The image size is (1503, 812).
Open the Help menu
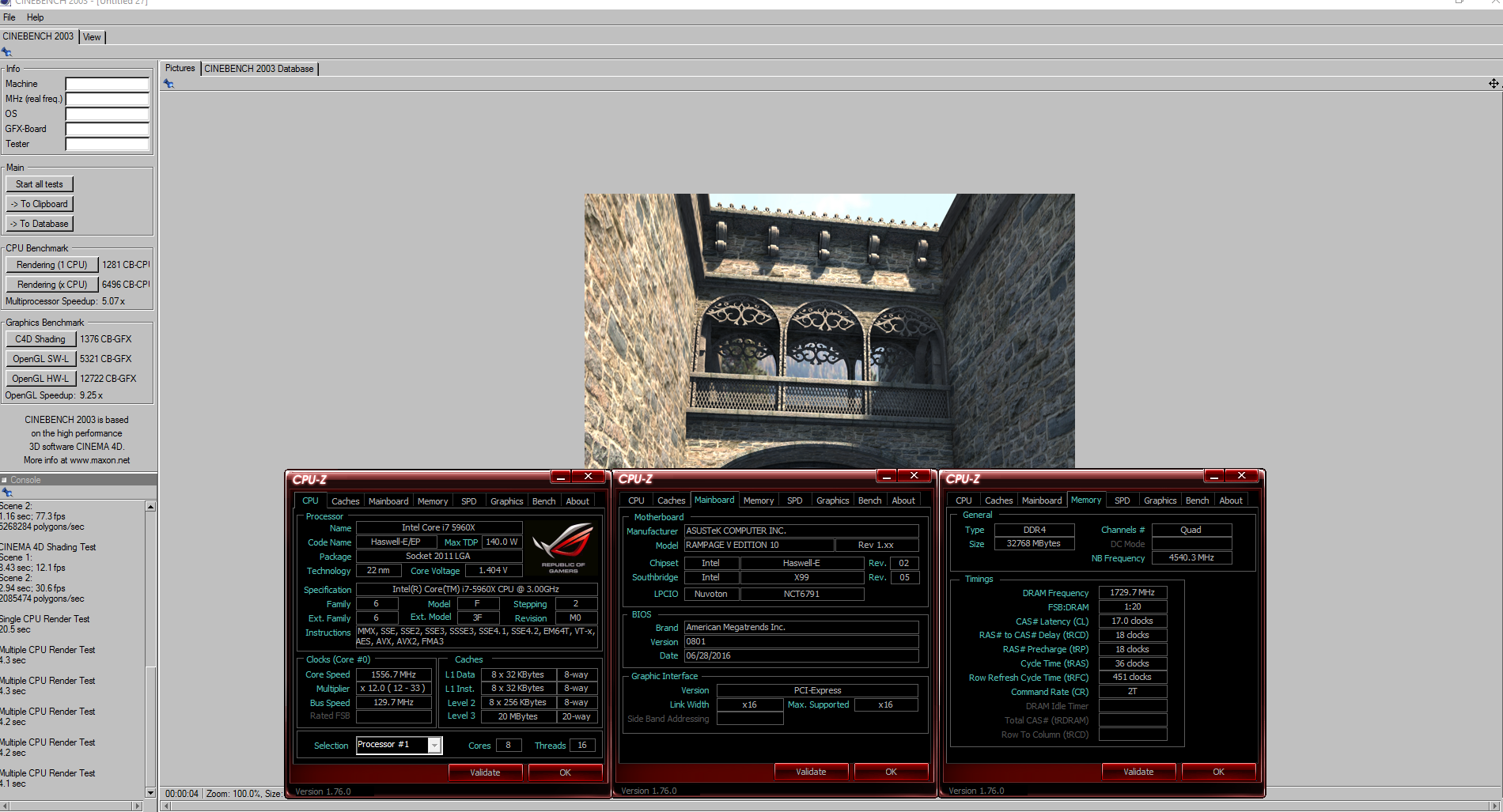pos(36,17)
